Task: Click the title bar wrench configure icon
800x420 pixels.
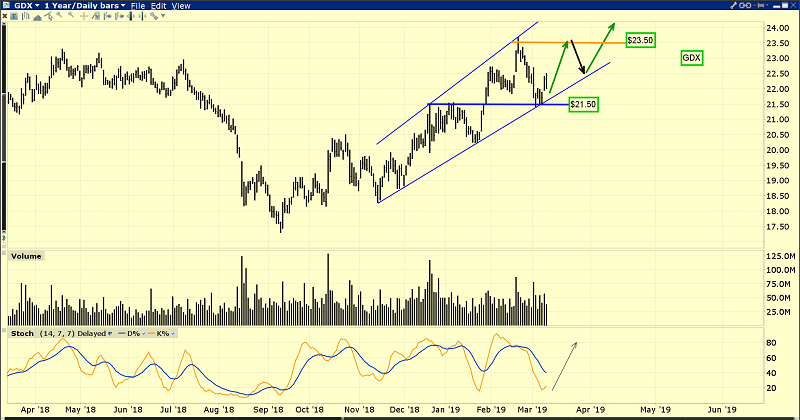Action: 734,5
